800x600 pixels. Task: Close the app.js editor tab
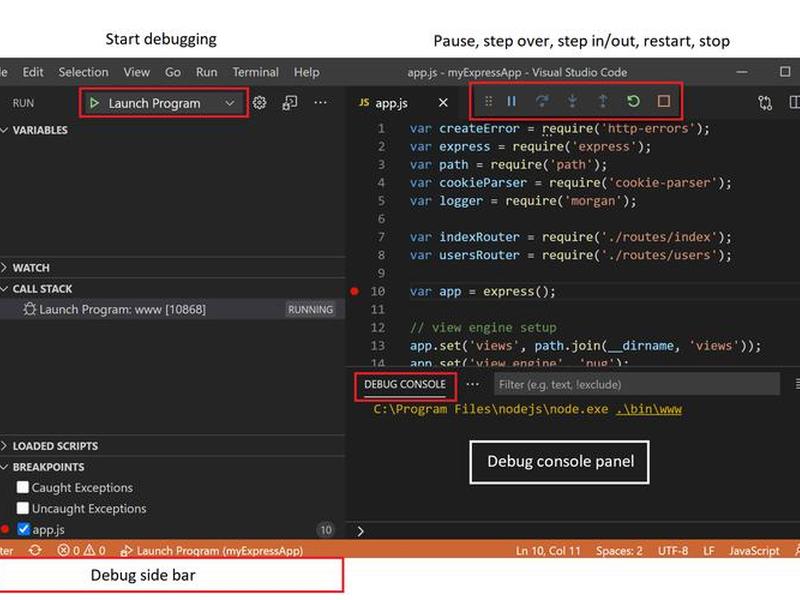click(x=443, y=103)
